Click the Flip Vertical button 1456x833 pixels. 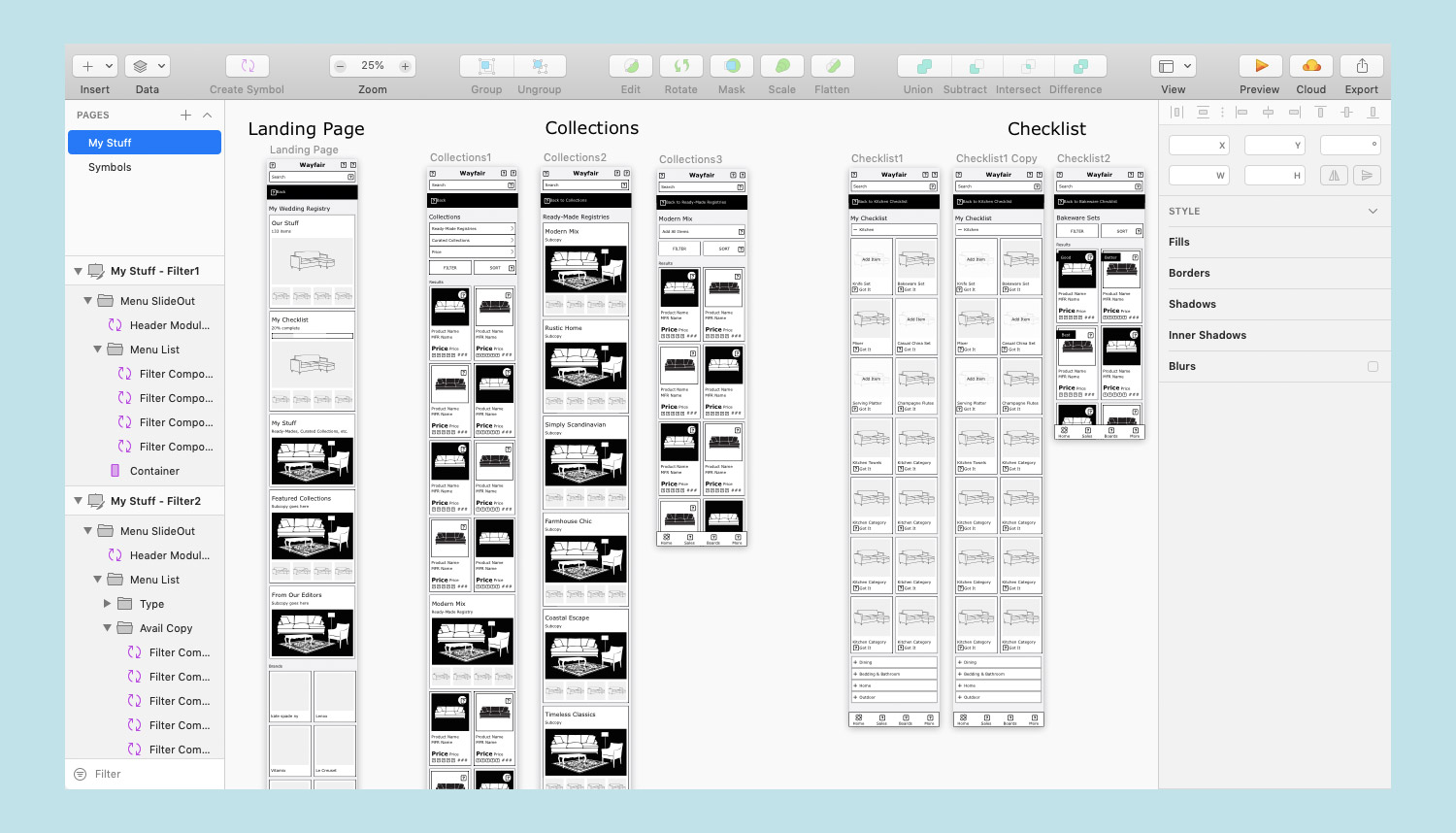(x=1367, y=175)
